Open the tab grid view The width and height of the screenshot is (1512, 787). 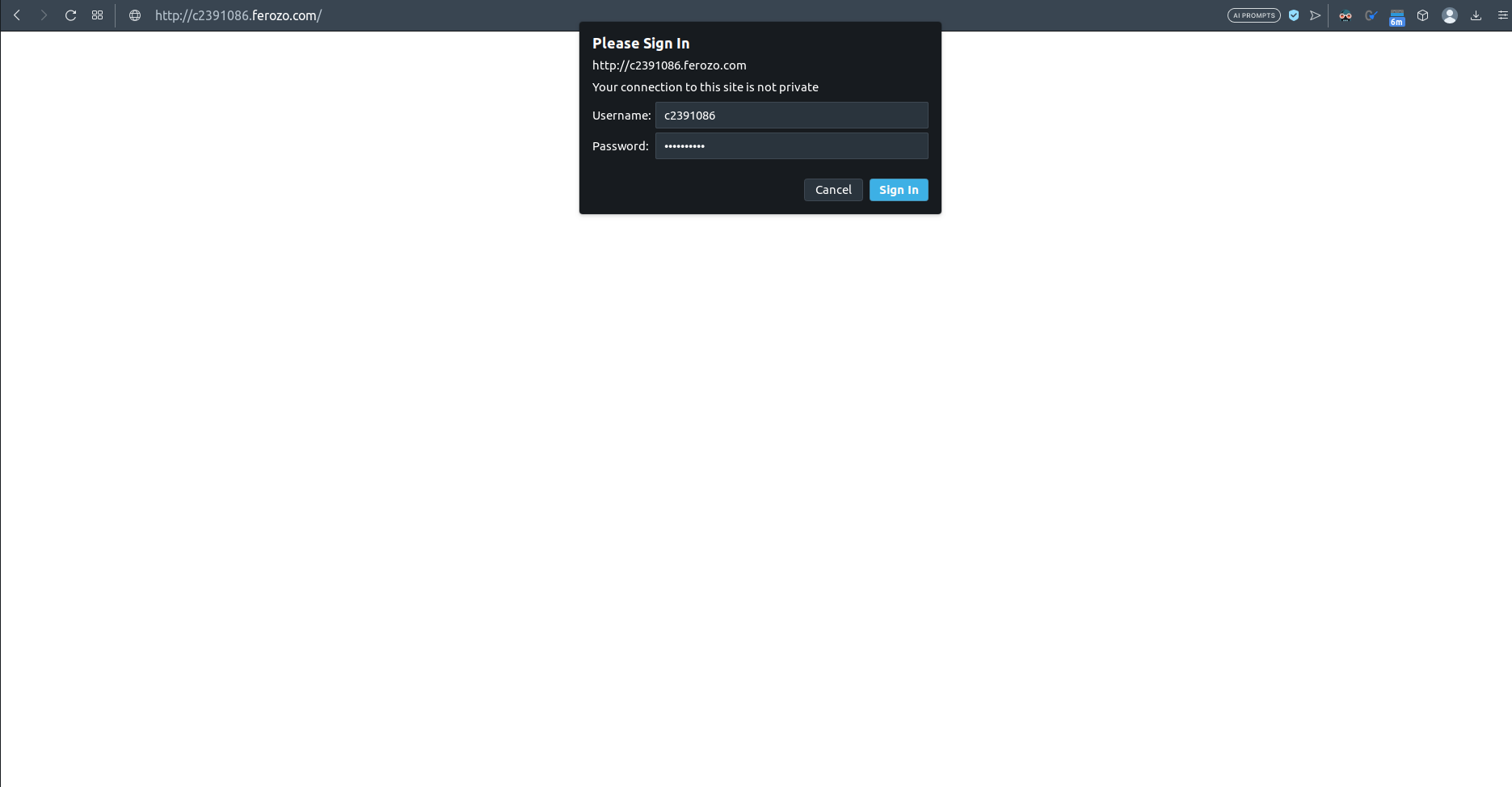[98, 15]
